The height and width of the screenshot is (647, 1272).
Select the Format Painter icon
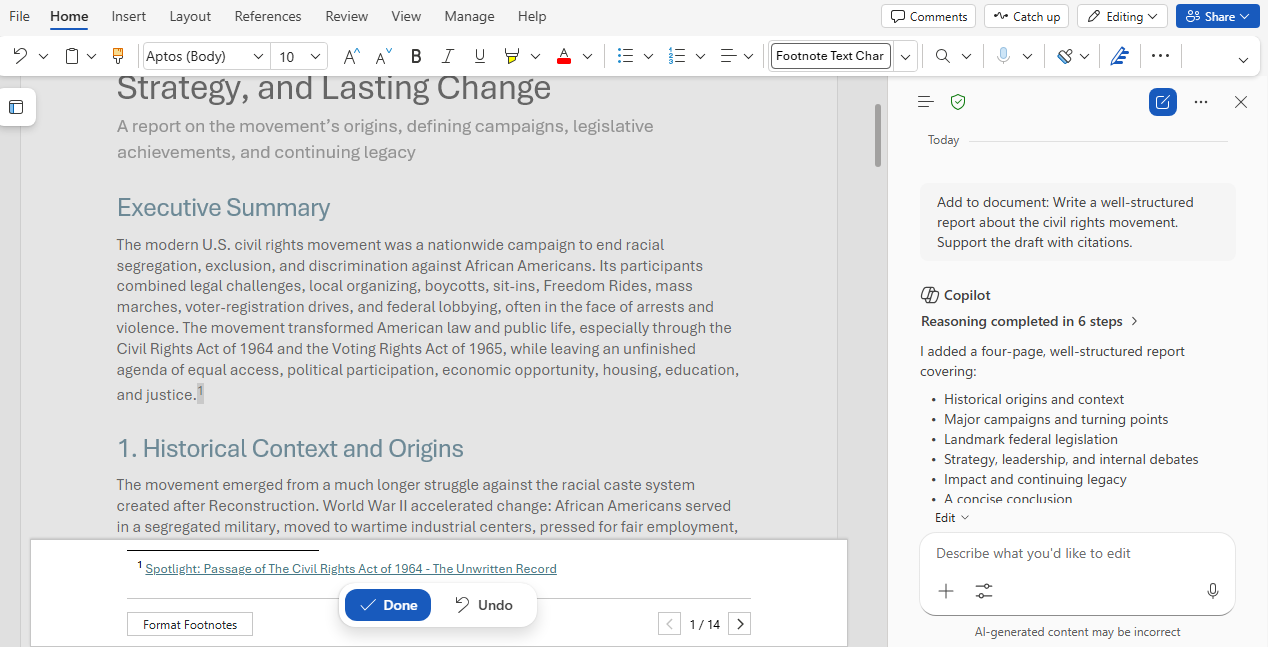point(118,57)
